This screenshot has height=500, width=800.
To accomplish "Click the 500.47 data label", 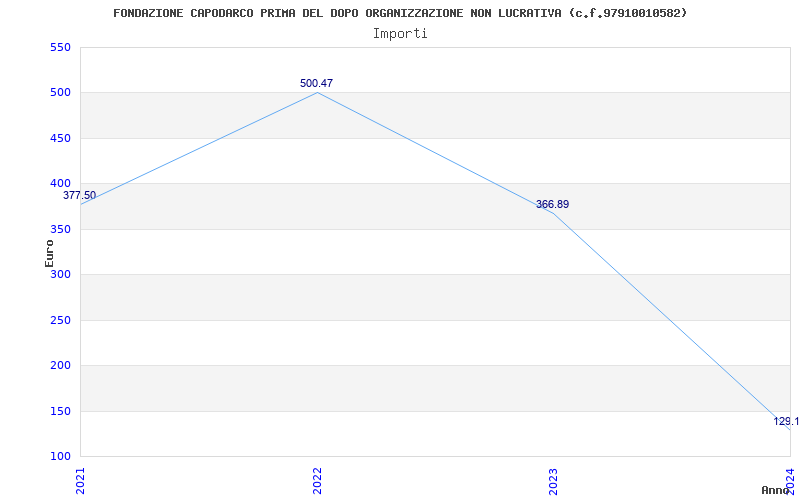I will coord(316,83).
